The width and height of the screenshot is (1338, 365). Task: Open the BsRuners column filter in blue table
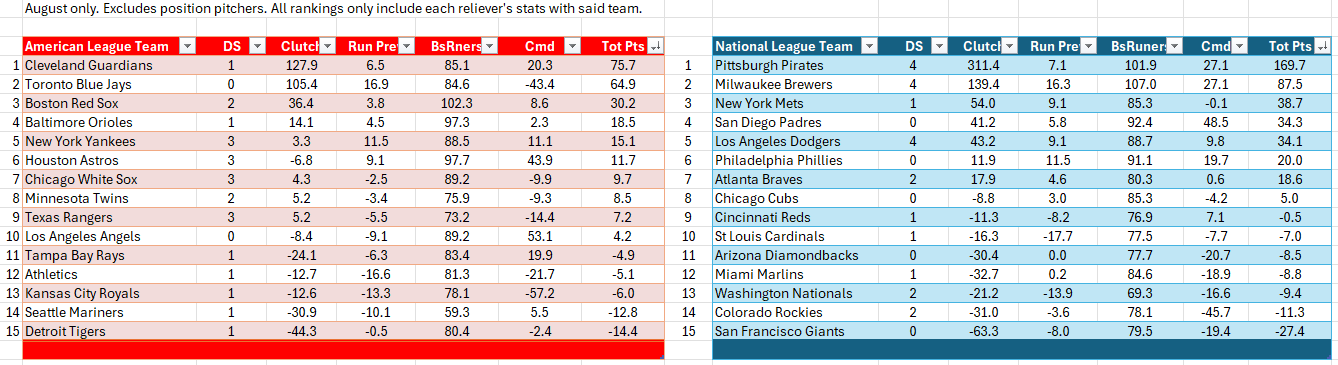(1172, 46)
